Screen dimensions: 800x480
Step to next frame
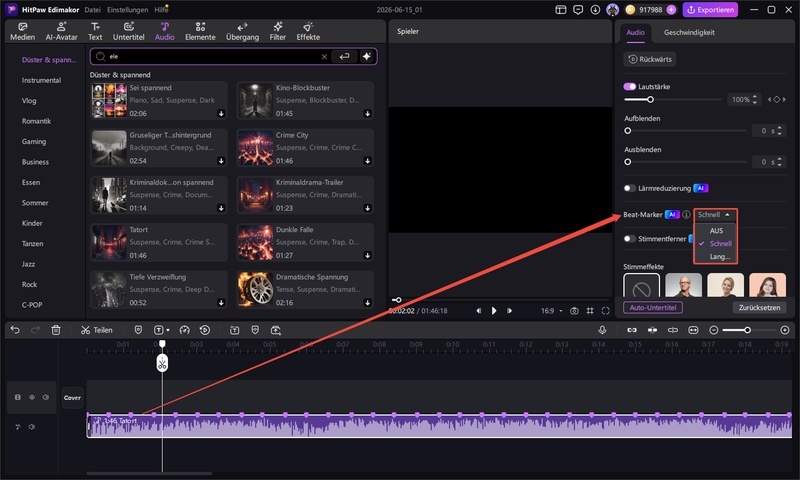(509, 311)
